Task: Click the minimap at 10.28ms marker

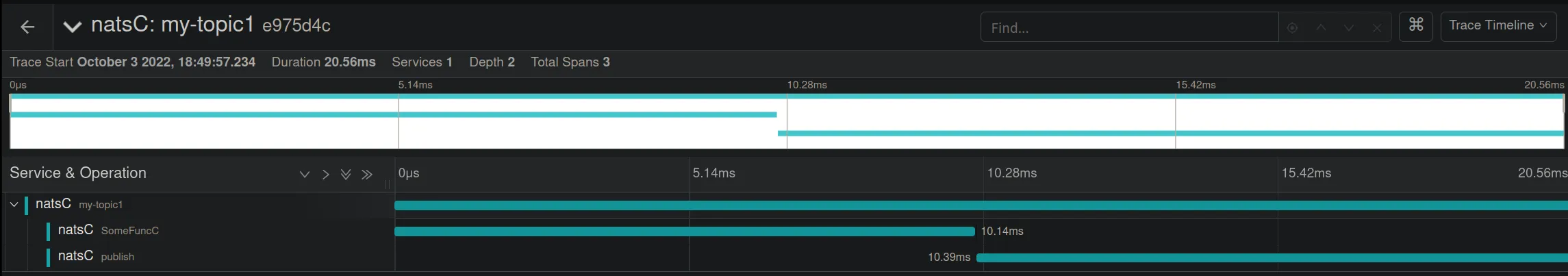Action: click(787, 123)
